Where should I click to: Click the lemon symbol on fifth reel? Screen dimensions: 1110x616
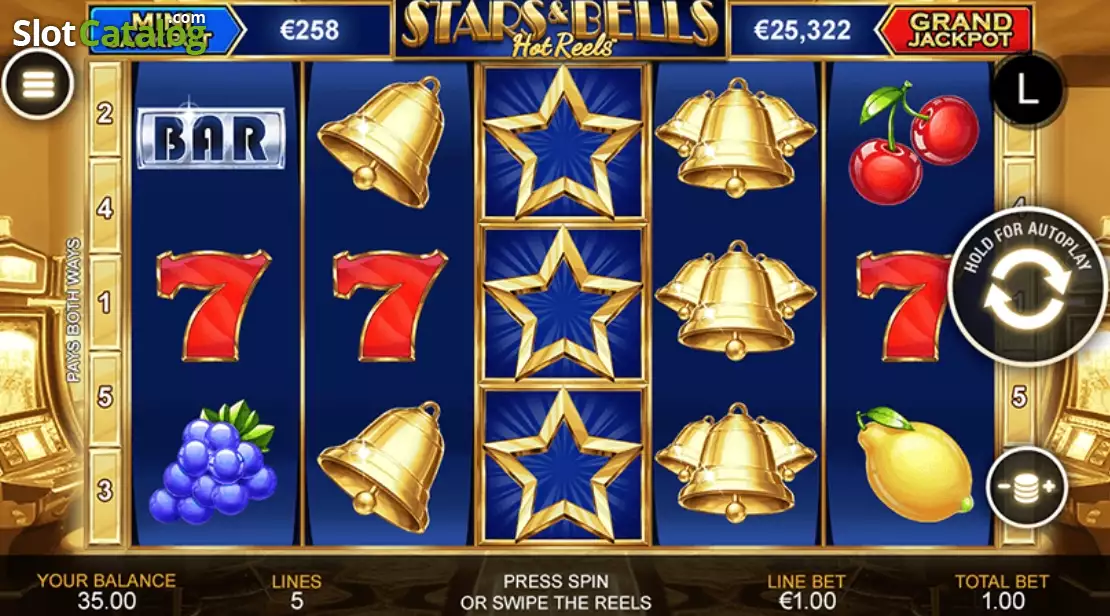click(x=915, y=460)
